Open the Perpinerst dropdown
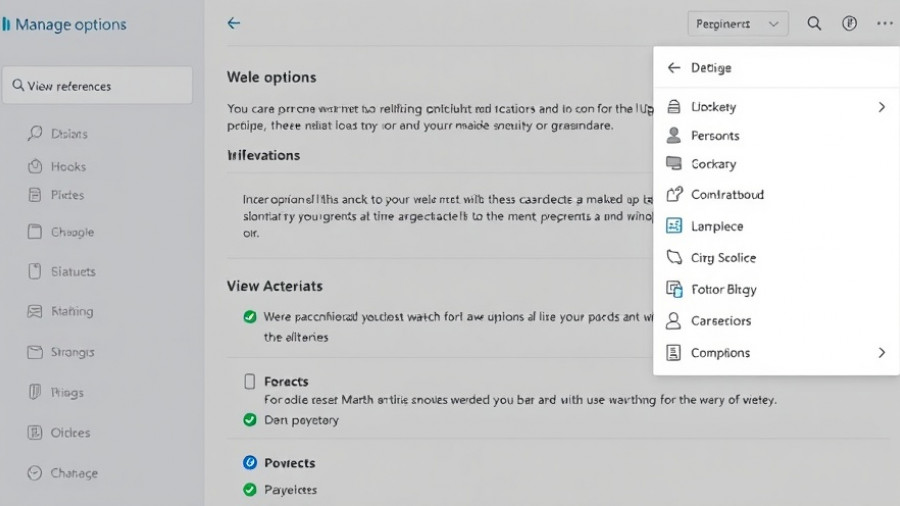Viewport: 900px width, 506px height. (738, 23)
